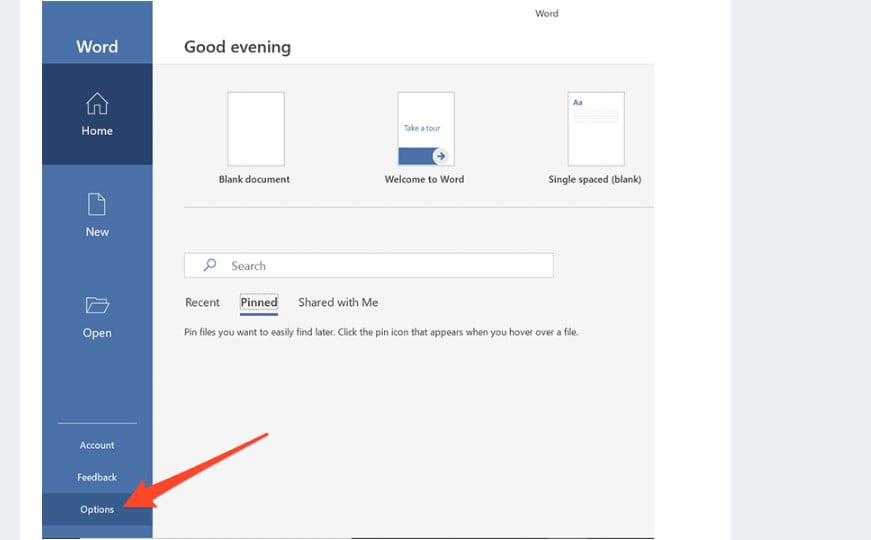Click the 'Open' label in sidebar

coord(97,333)
